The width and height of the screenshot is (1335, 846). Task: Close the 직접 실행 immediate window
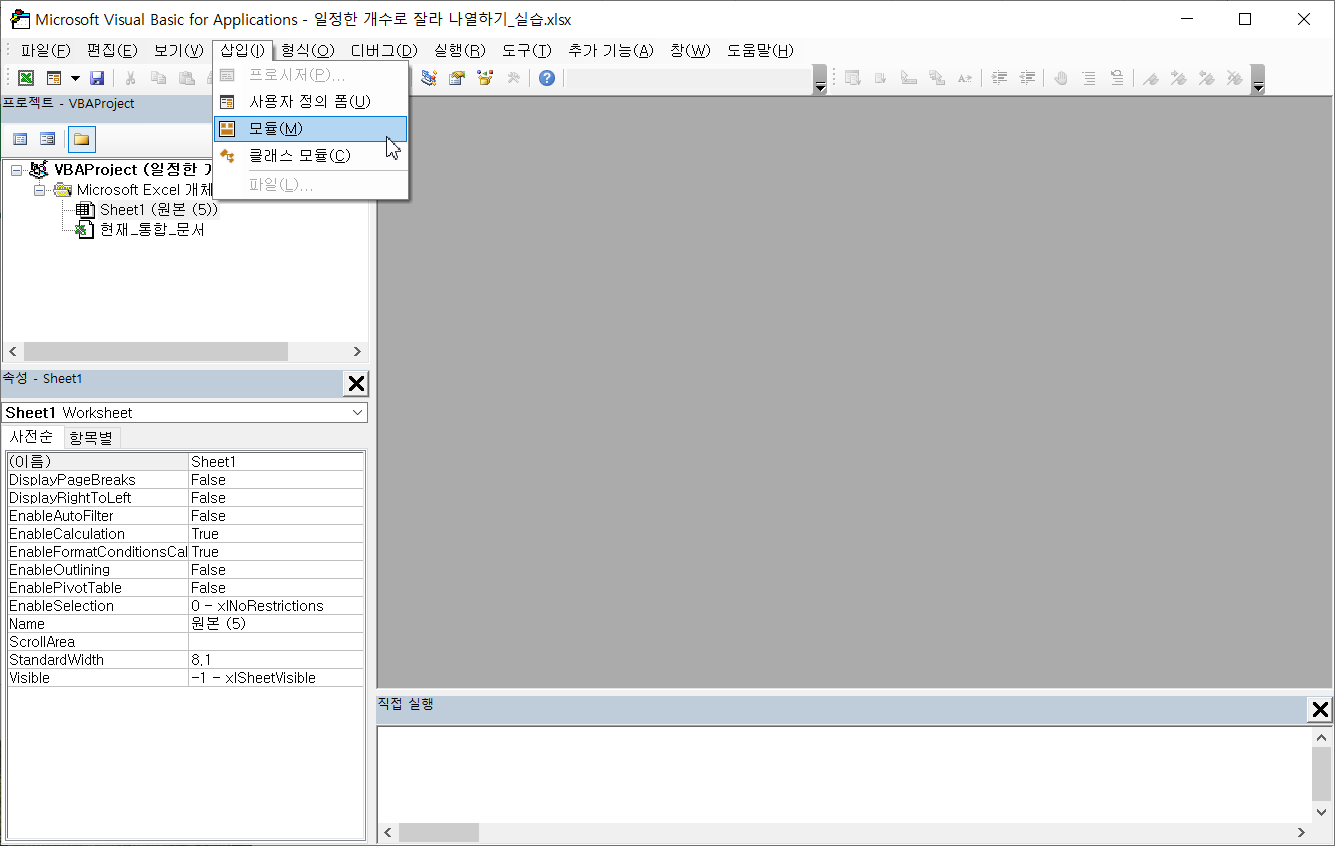click(x=1320, y=709)
